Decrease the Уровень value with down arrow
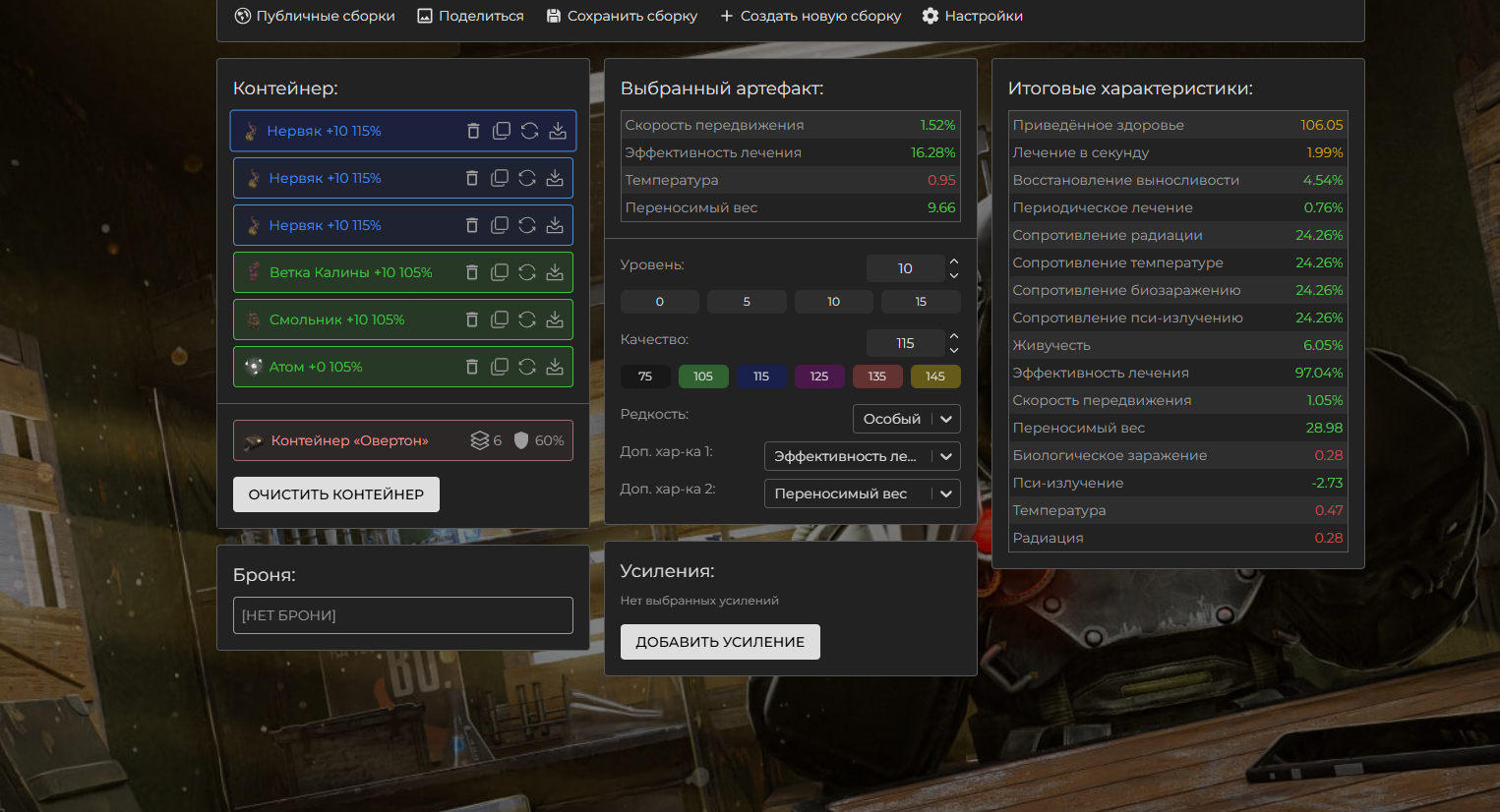The image size is (1500, 812). [954, 275]
